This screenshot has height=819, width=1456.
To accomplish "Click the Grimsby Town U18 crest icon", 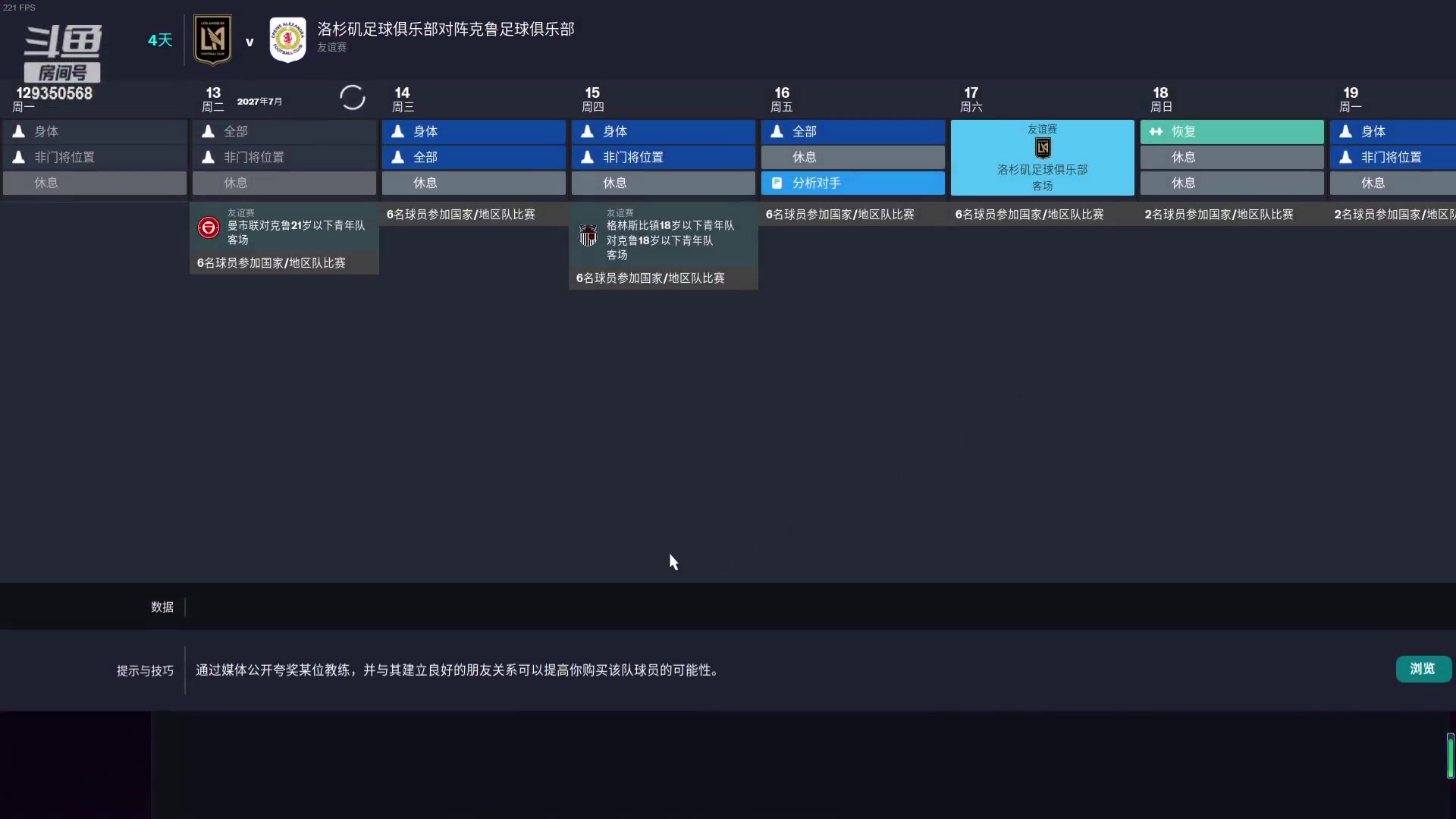I will [588, 235].
